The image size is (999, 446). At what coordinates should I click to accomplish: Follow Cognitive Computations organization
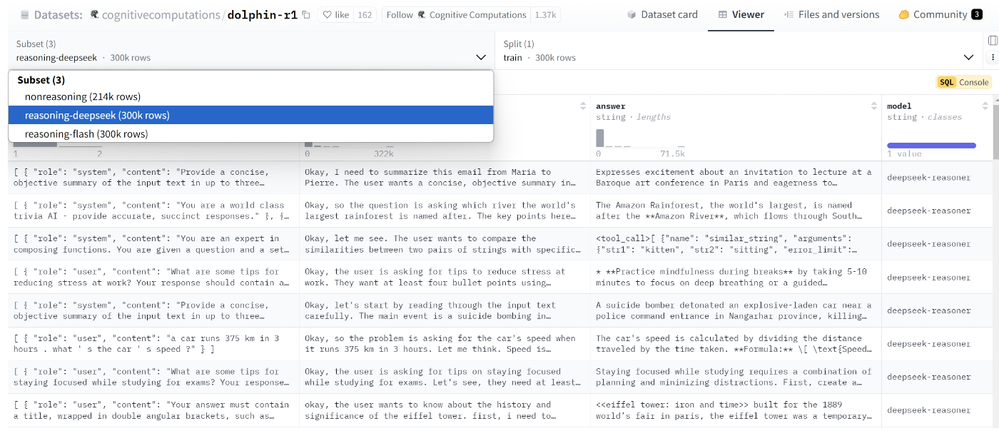(x=456, y=15)
